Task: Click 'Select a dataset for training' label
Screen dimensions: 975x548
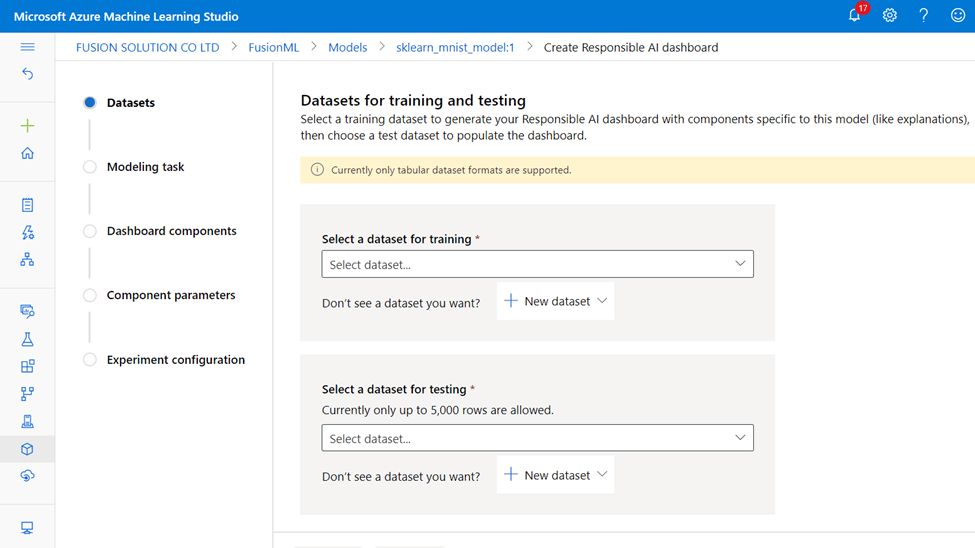Action: [x=397, y=239]
